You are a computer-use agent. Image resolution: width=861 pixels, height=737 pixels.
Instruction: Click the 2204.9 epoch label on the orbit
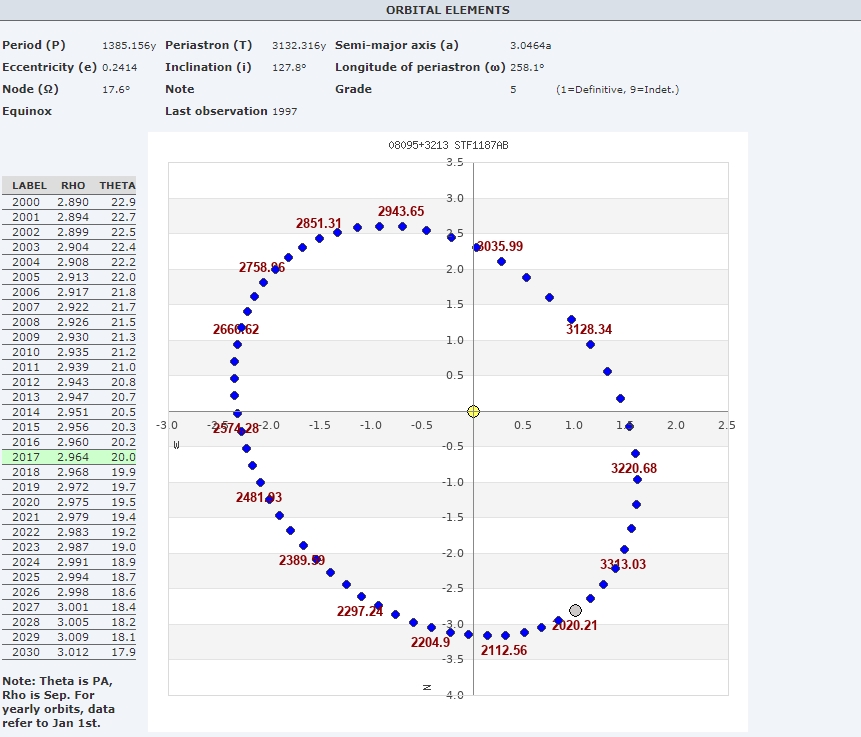(x=430, y=642)
